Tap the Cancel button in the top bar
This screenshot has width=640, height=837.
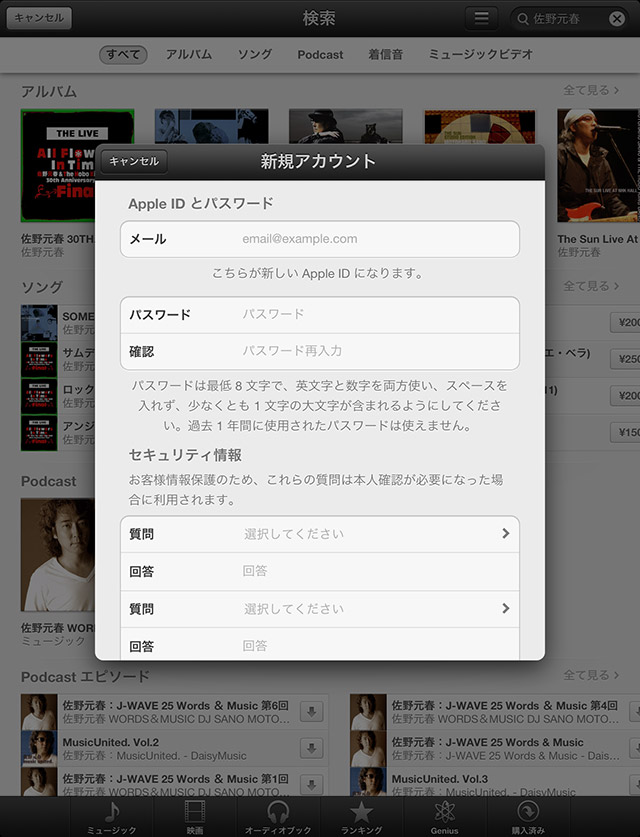(x=39, y=18)
